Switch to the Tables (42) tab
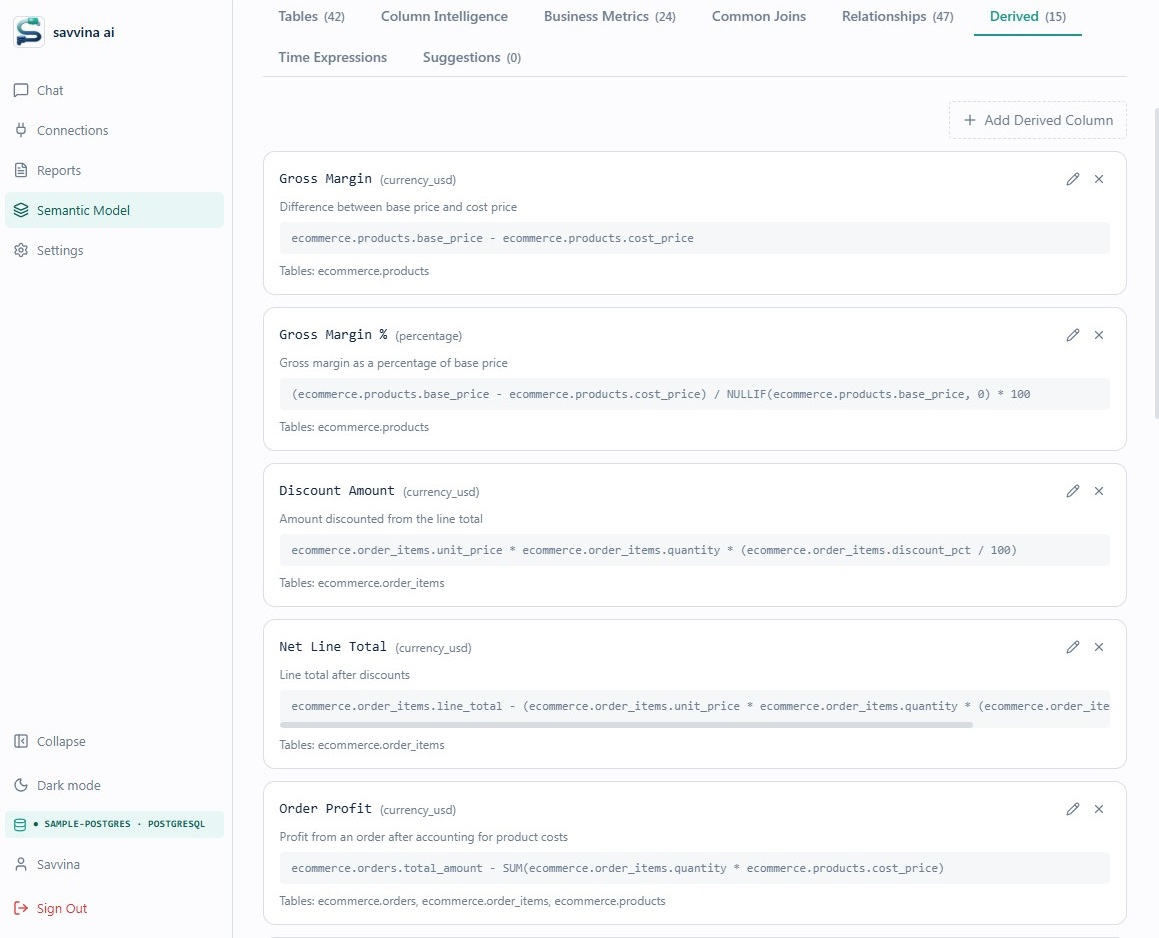The height and width of the screenshot is (938, 1159). 311,16
